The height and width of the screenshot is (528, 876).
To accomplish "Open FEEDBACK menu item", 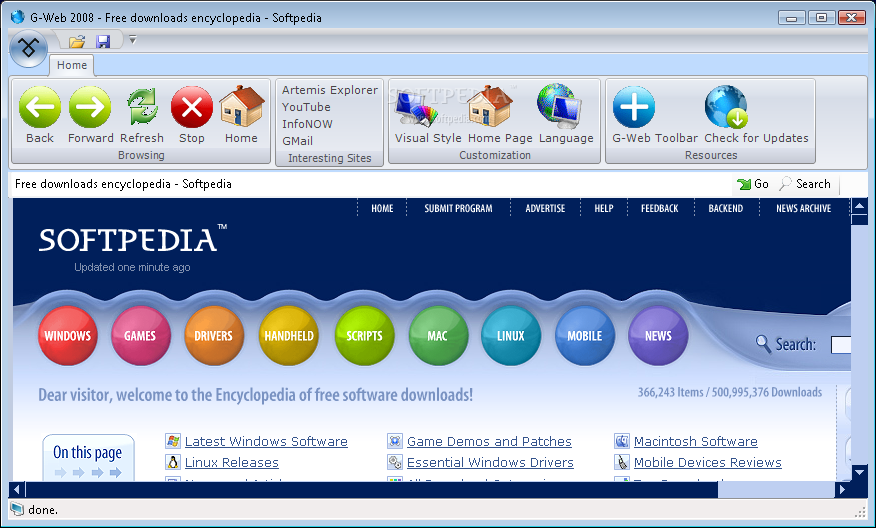I will point(659,208).
